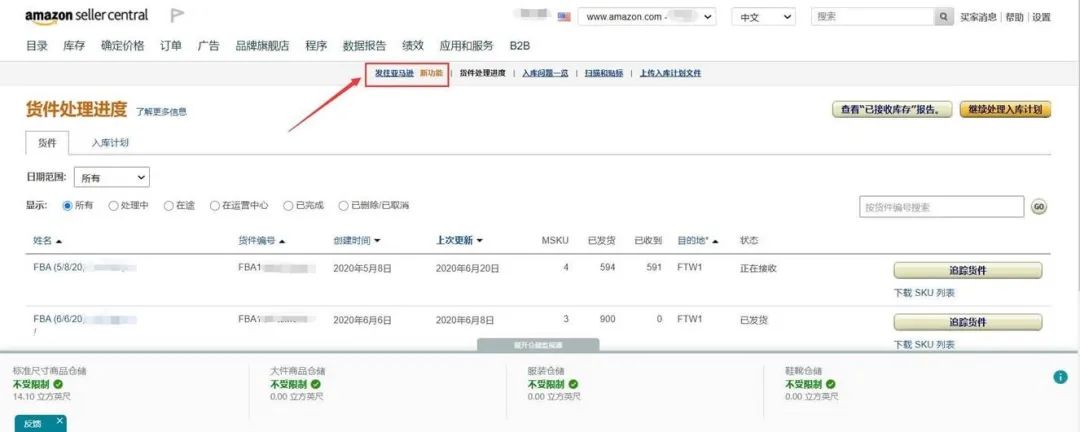
Task: Download SKU list for 5/8/20 shipment
Action: [x=924, y=293]
